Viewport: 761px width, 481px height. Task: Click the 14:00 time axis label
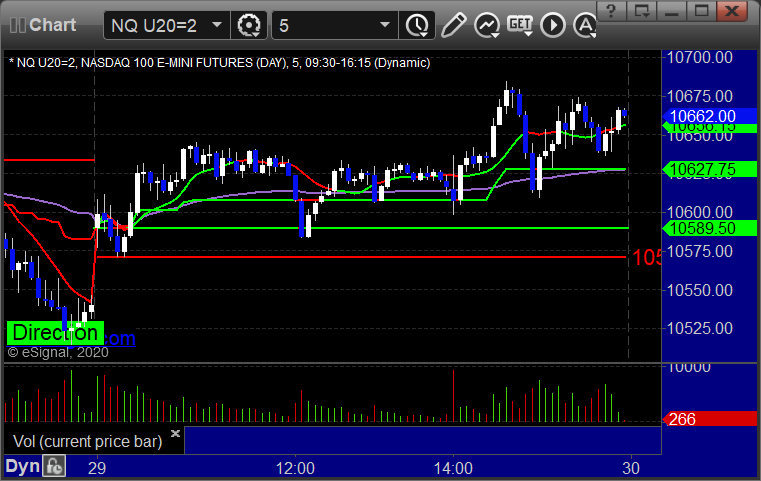tap(453, 468)
